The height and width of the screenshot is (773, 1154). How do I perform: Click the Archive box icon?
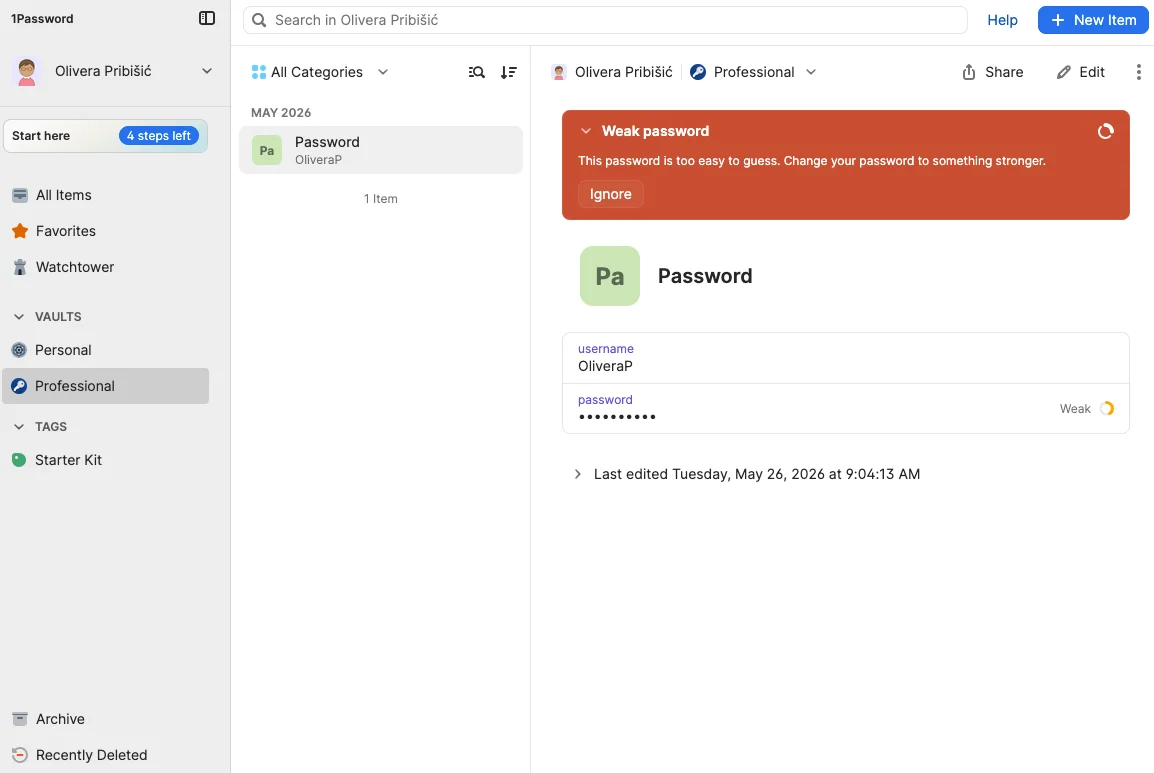click(20, 719)
